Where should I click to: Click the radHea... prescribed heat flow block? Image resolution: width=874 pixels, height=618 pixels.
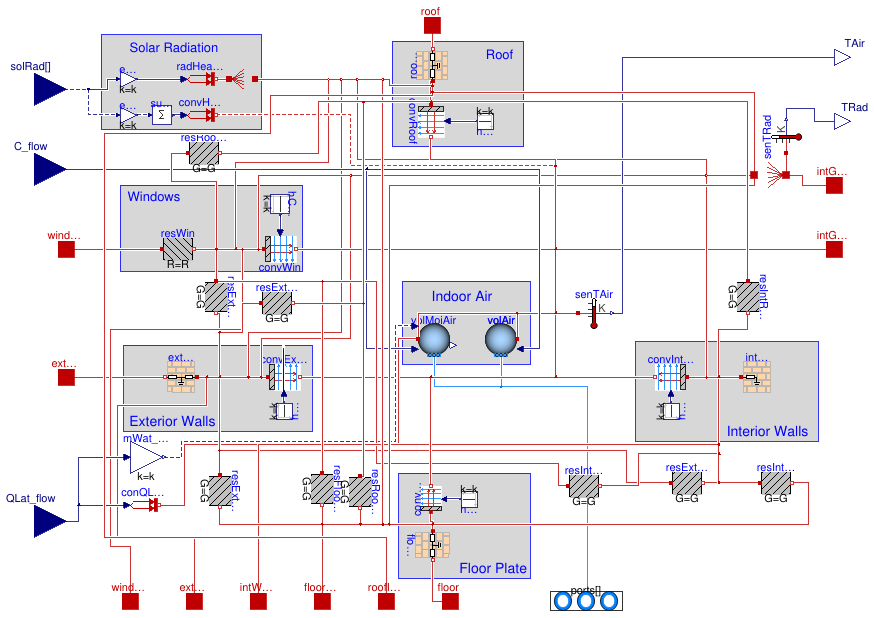203,79
